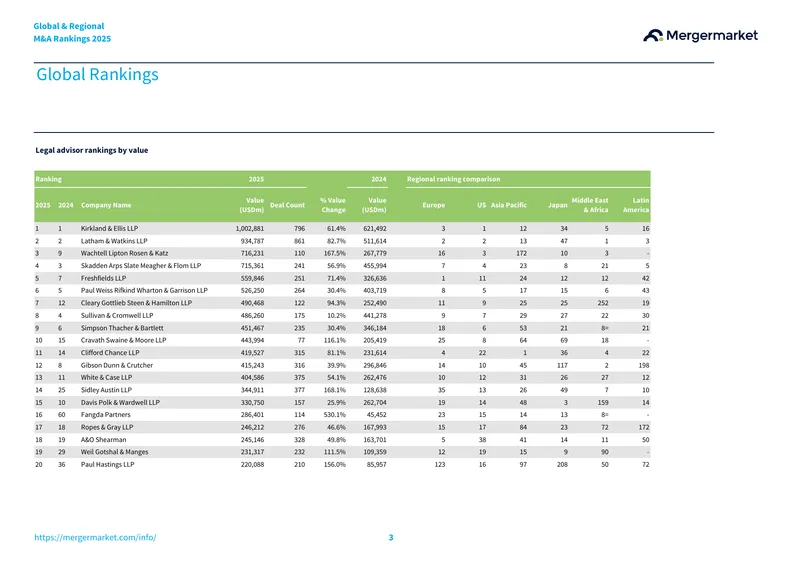This screenshot has height=565, width=800.
Task: Select 'Kirkland & Ellis LLP' row name
Action: pos(109,229)
